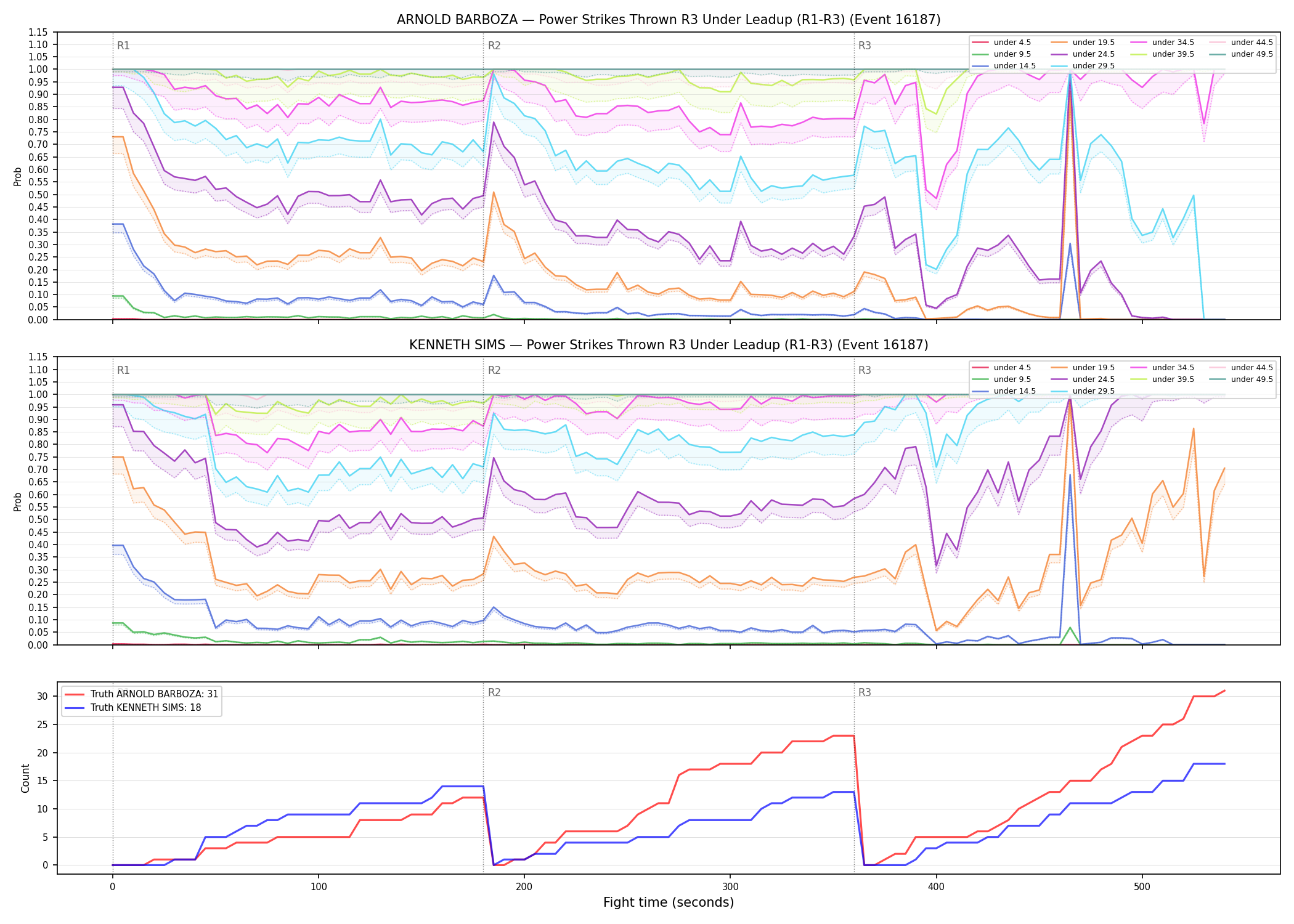
Task: Click the x-axis tick label '200'
Action: [x=524, y=887]
